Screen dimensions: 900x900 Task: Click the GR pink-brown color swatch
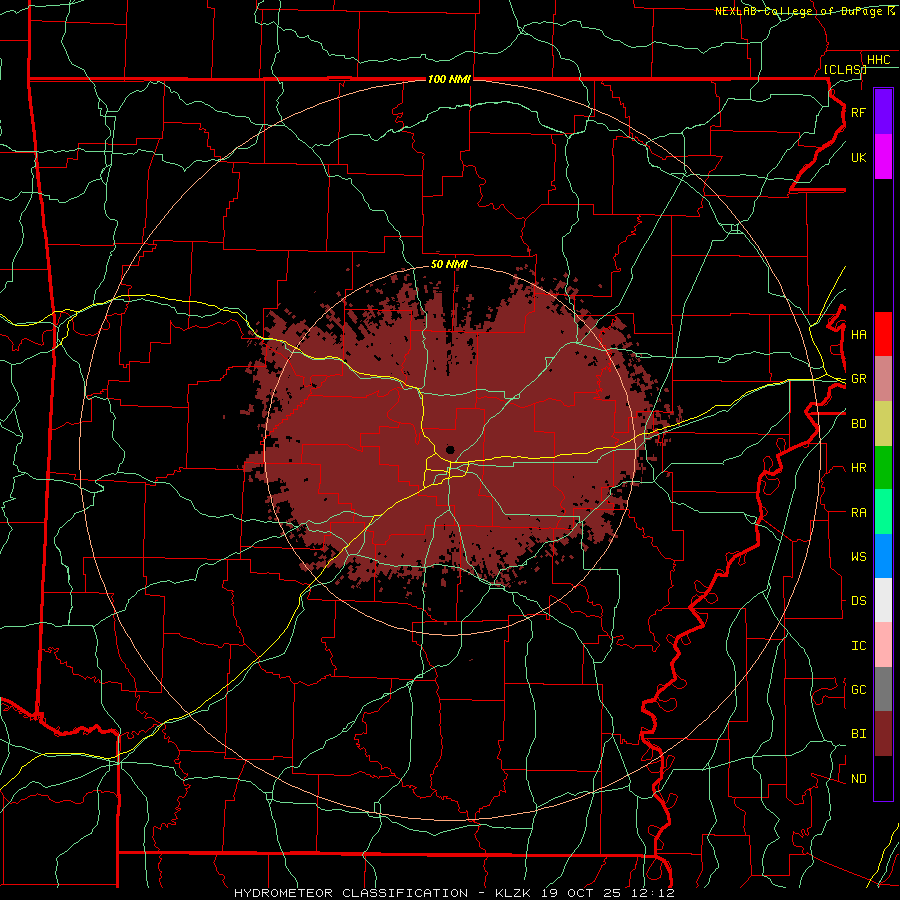pyautogui.click(x=883, y=379)
